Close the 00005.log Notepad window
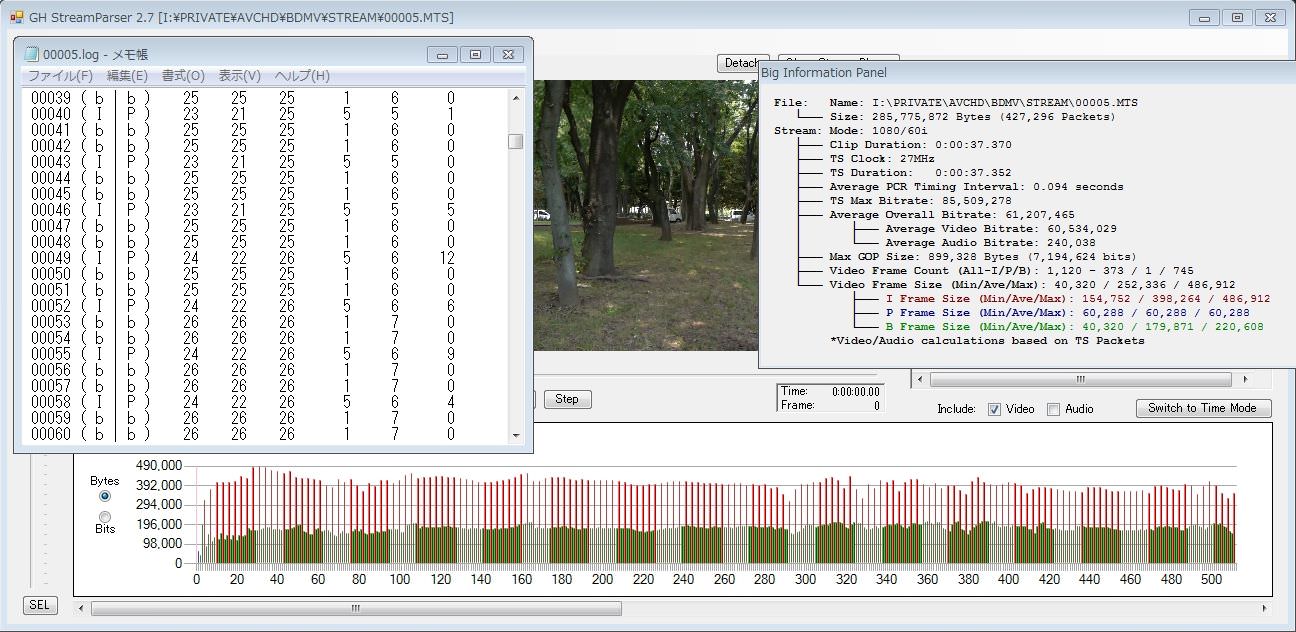This screenshot has height=632, width=1296. [508, 55]
